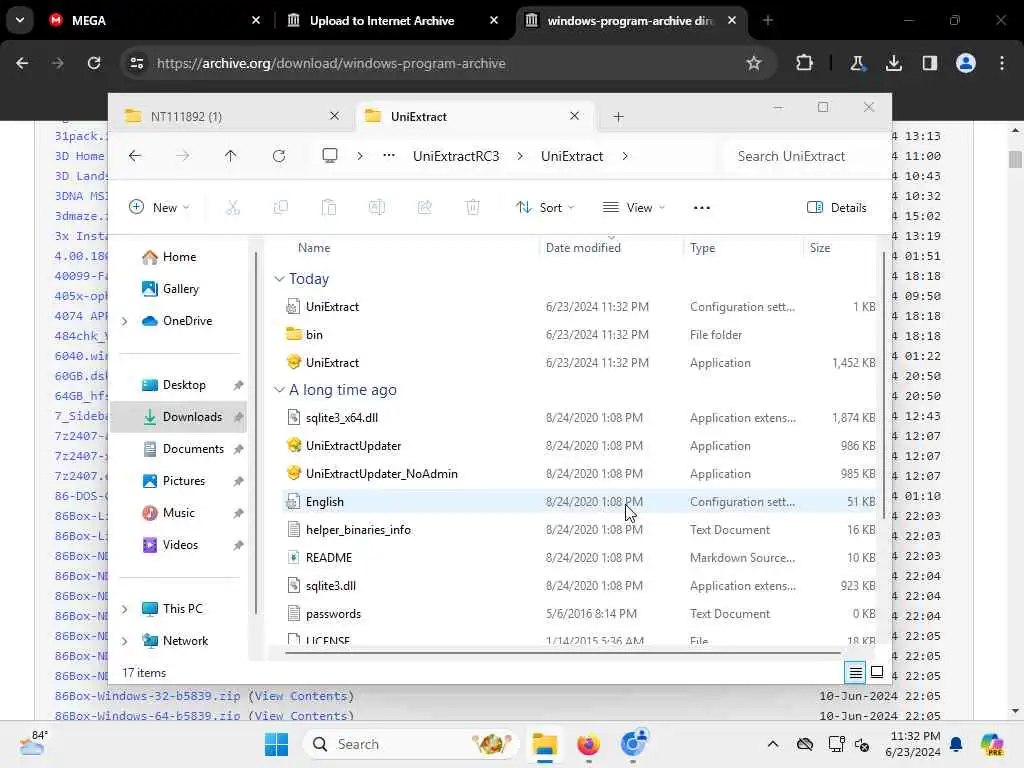Open the View dropdown menu
This screenshot has height=768, width=1024.
coord(633,208)
